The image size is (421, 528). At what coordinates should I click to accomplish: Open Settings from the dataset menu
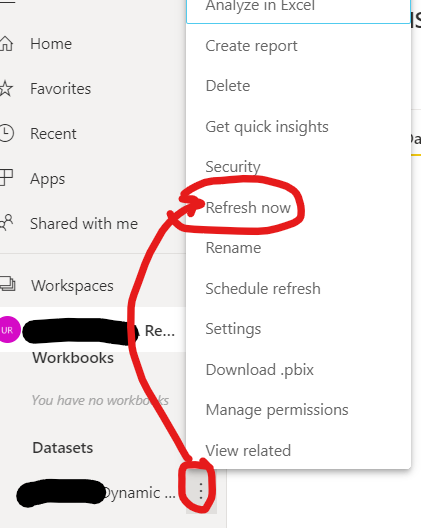233,329
